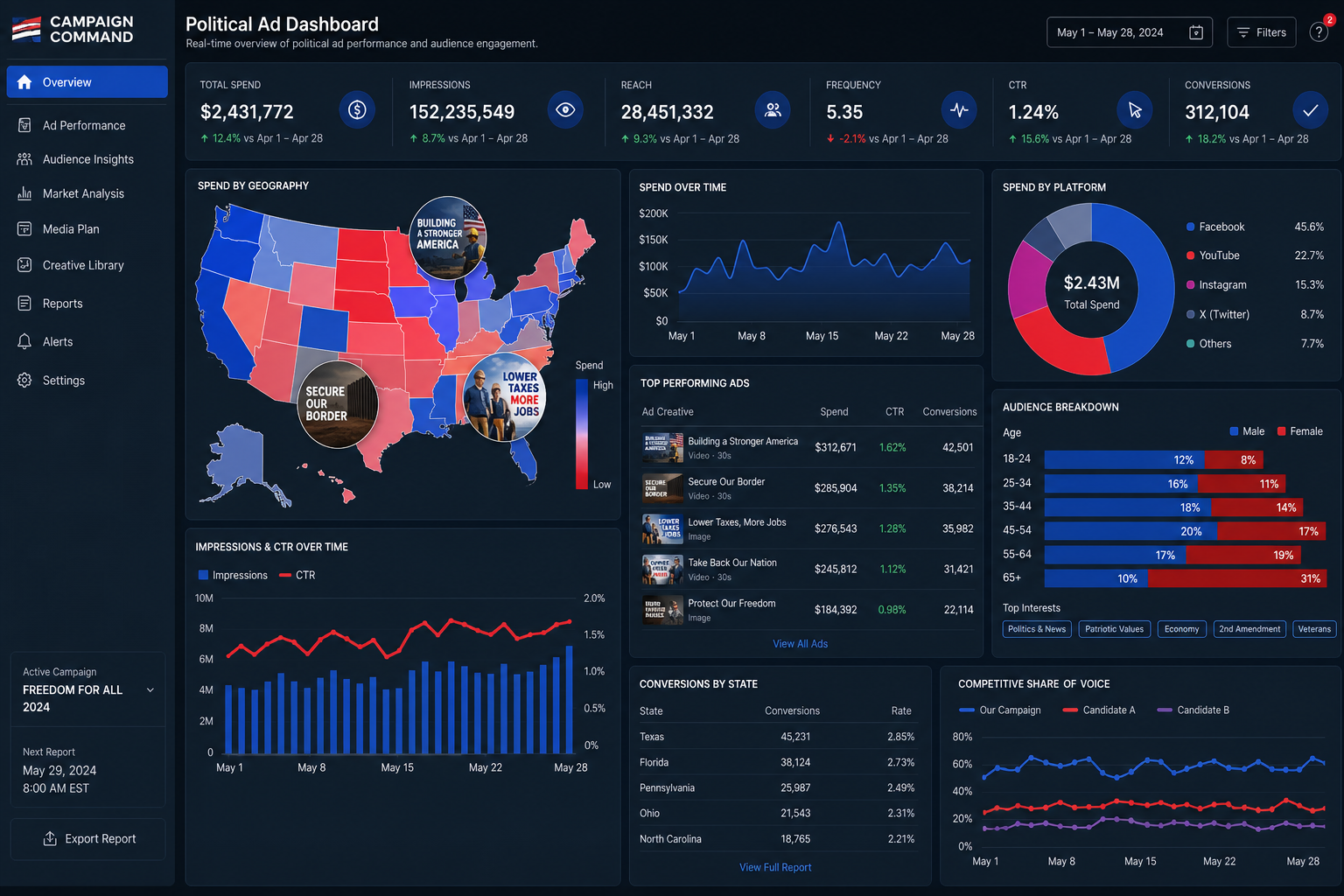
Task: Click the Reach people icon
Action: pos(773,109)
